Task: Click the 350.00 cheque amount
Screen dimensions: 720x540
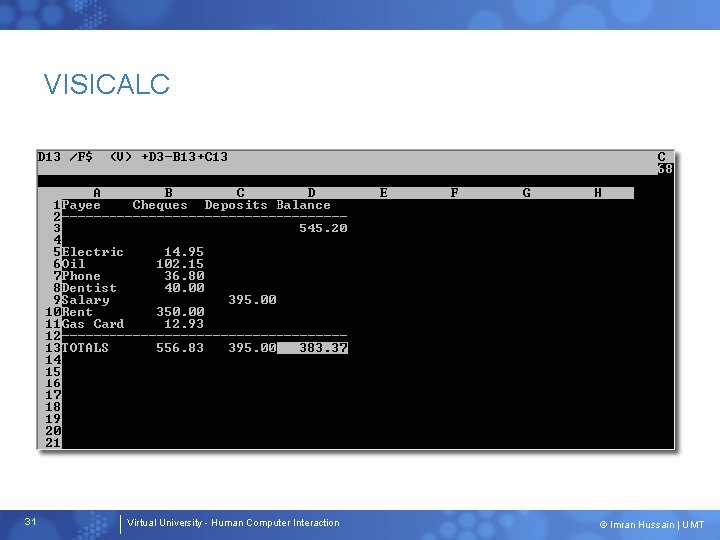Action: (180, 312)
